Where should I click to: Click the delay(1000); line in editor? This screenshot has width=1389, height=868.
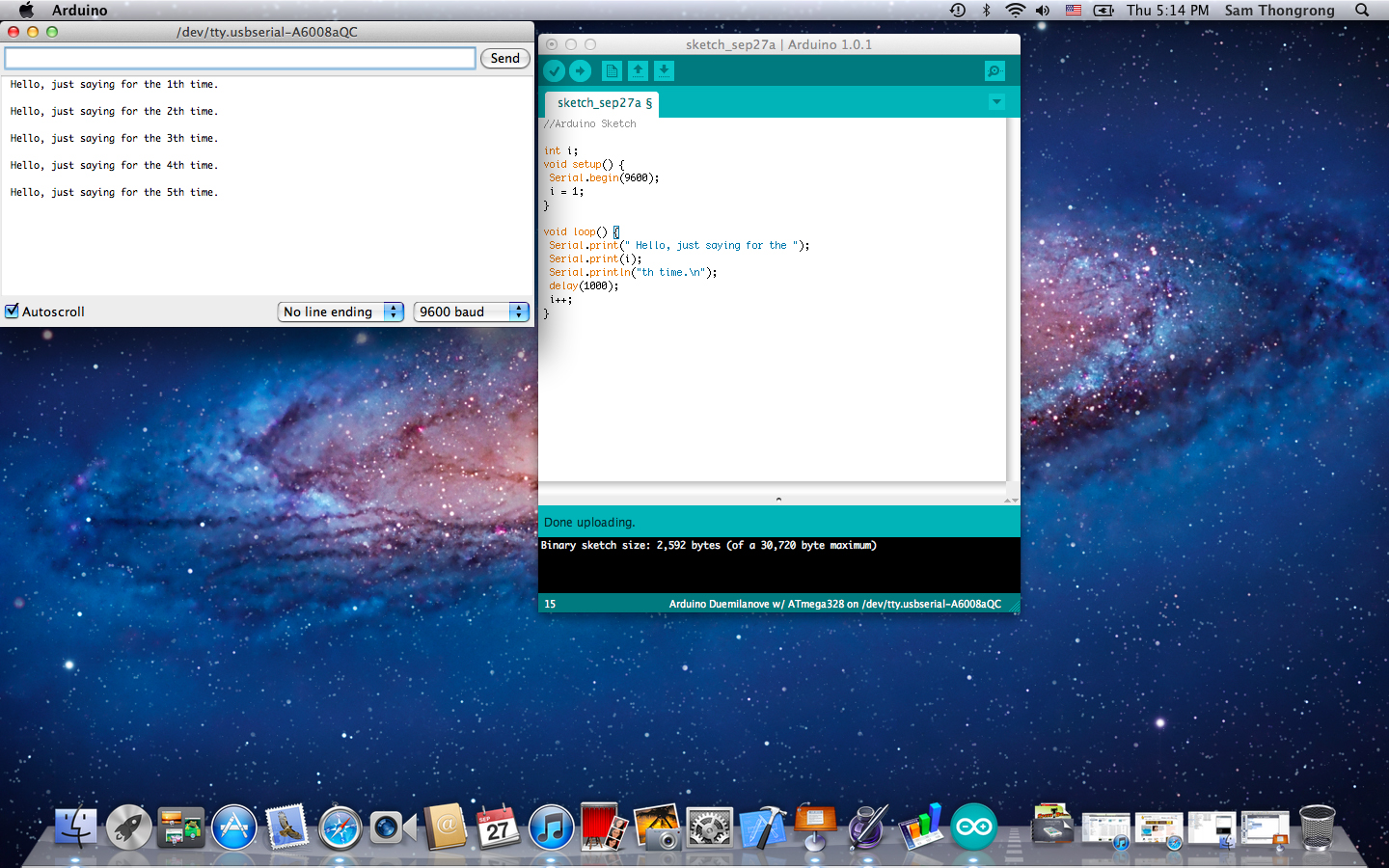(584, 286)
